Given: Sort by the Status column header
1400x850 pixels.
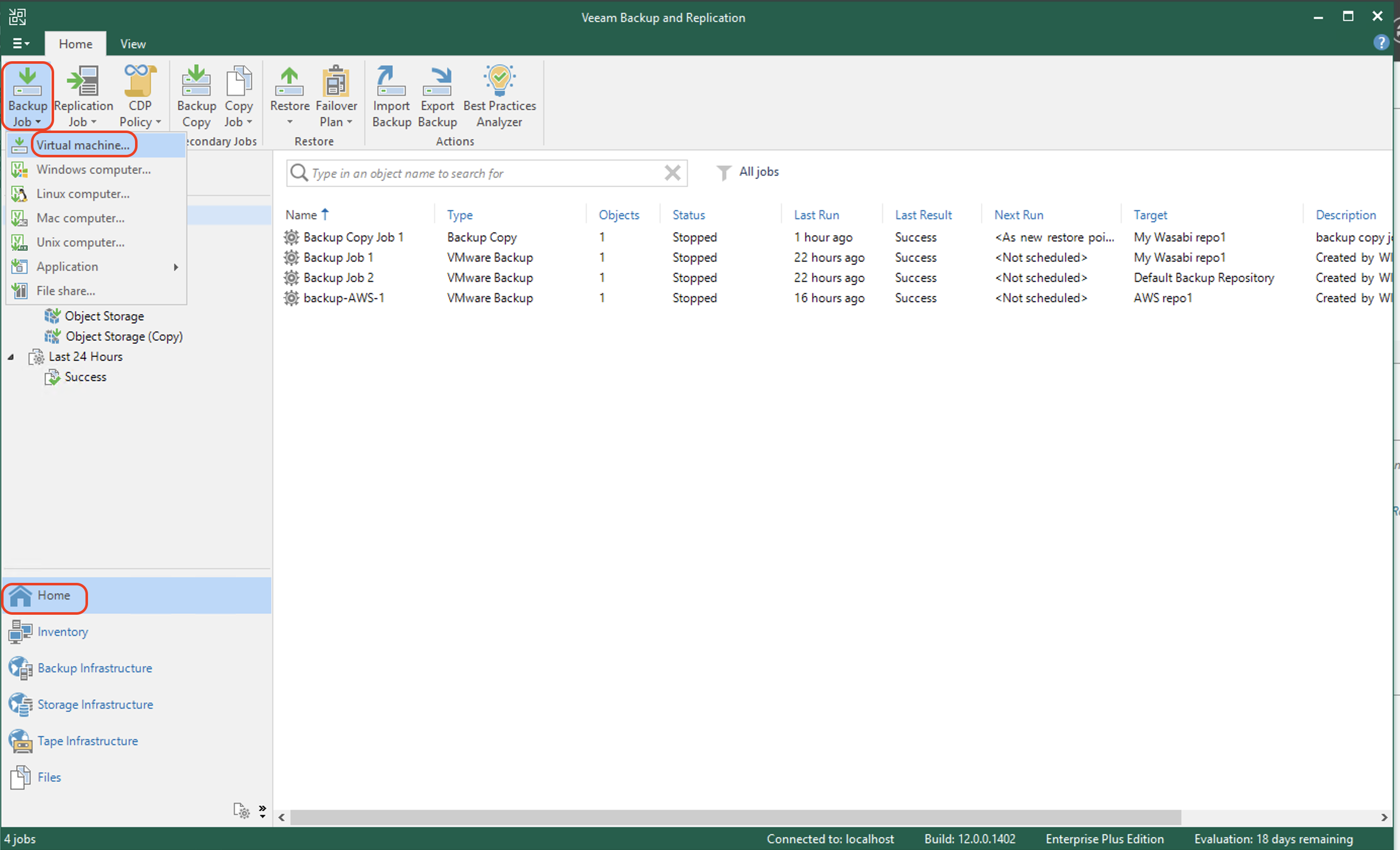Looking at the screenshot, I should pos(689,215).
